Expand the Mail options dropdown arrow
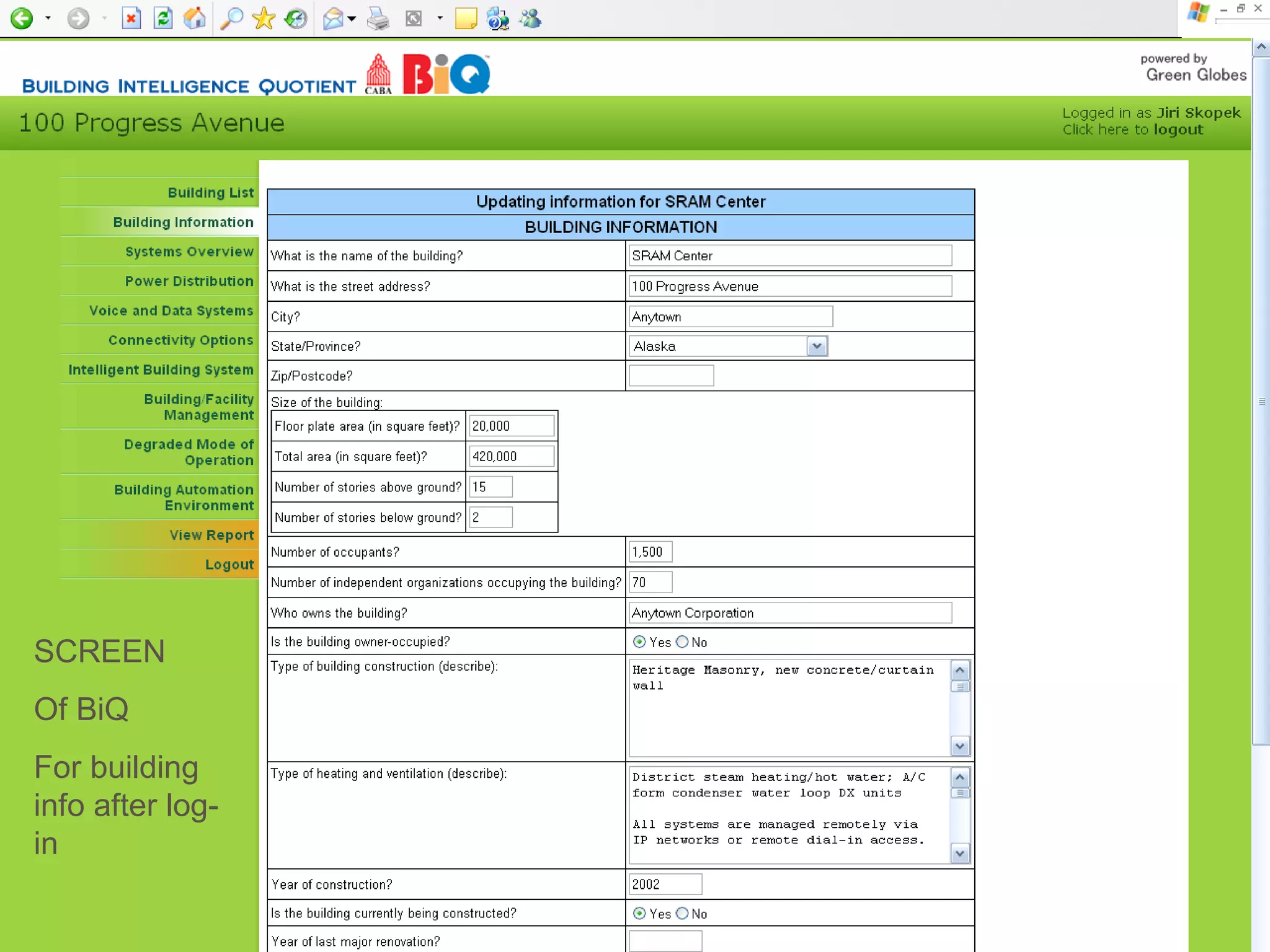Viewport: 1270px width, 952px height. (x=352, y=19)
